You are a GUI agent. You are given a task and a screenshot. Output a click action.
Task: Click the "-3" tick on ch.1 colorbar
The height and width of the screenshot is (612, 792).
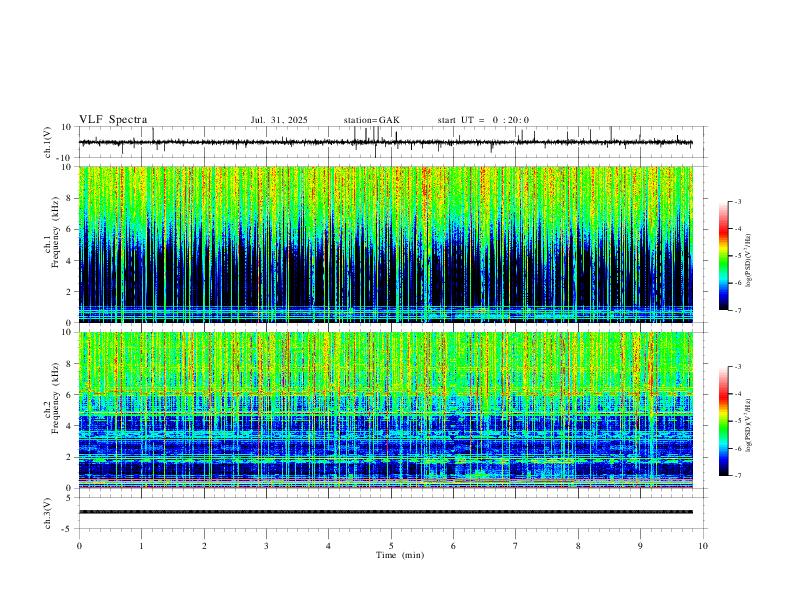[x=738, y=201]
